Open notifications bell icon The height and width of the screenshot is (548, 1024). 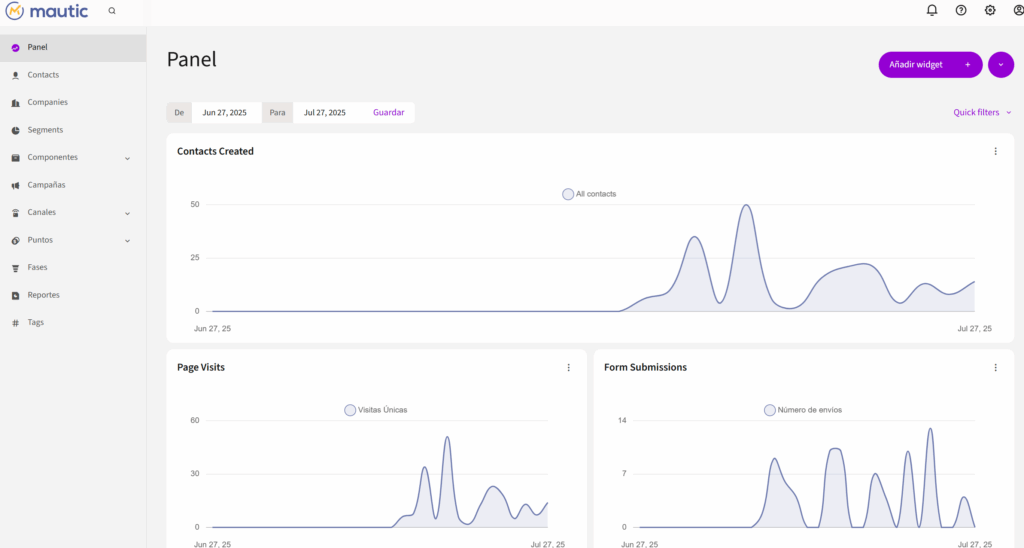[932, 10]
